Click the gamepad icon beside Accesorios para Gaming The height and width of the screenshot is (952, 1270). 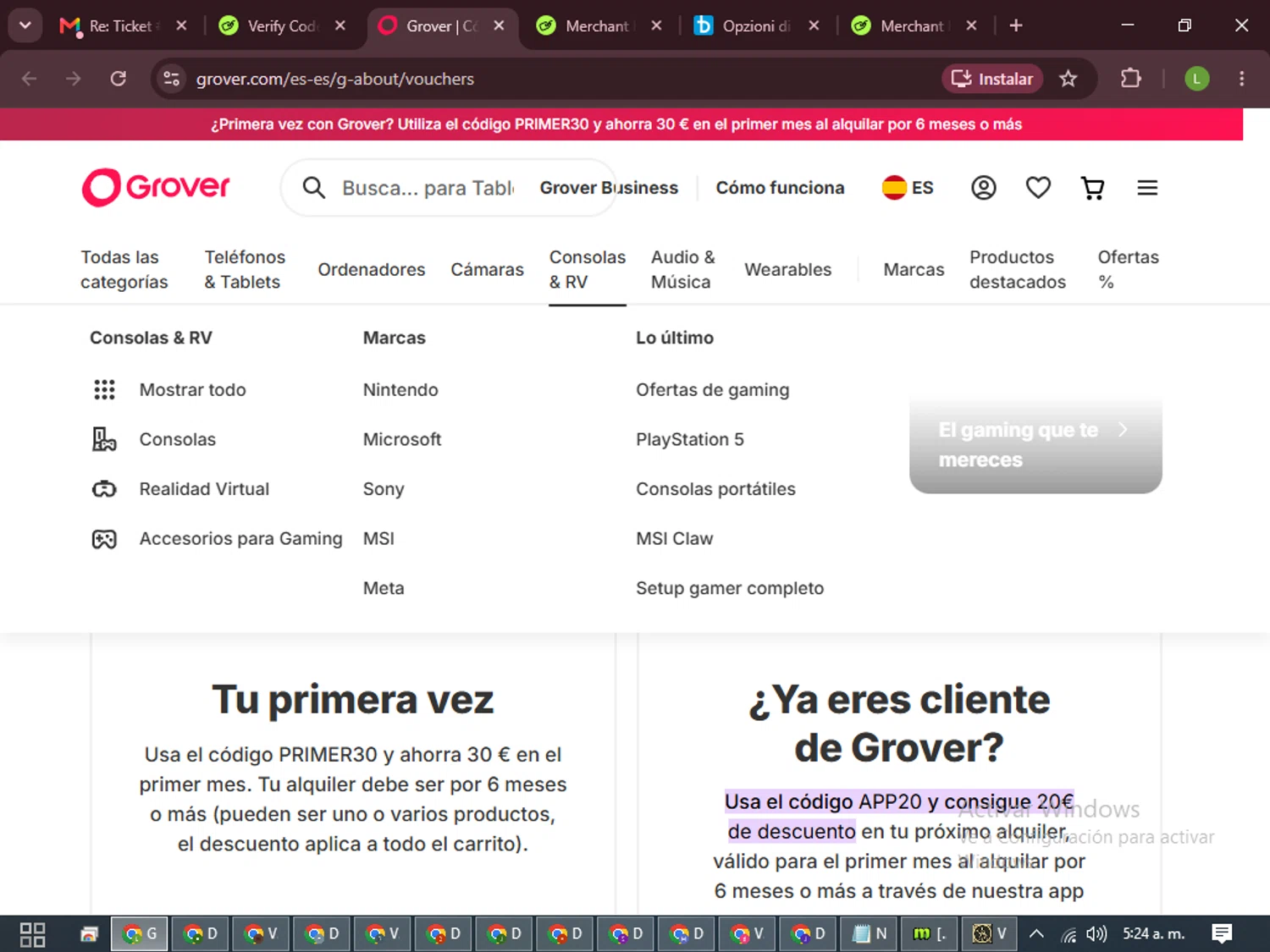(104, 539)
